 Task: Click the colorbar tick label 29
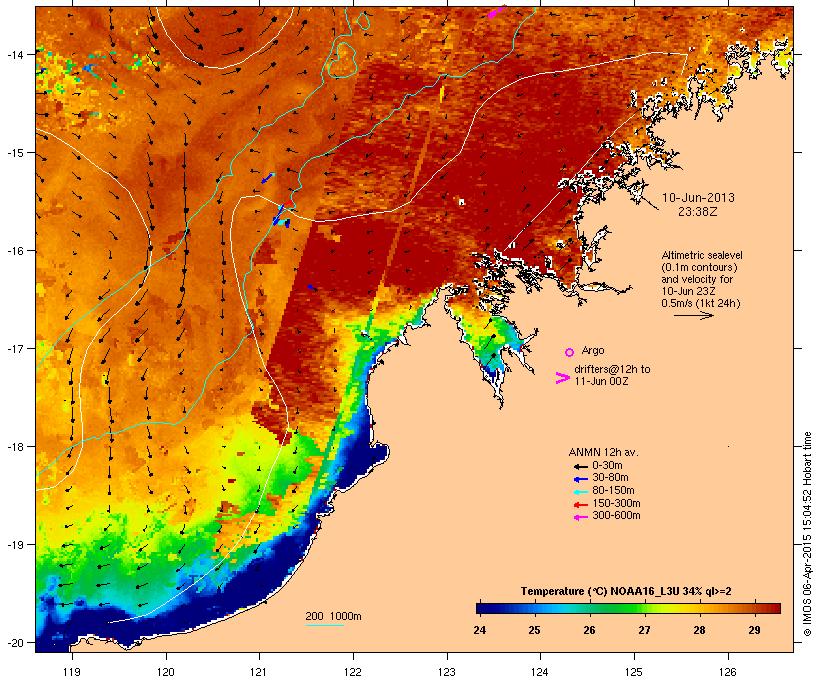tap(754, 630)
